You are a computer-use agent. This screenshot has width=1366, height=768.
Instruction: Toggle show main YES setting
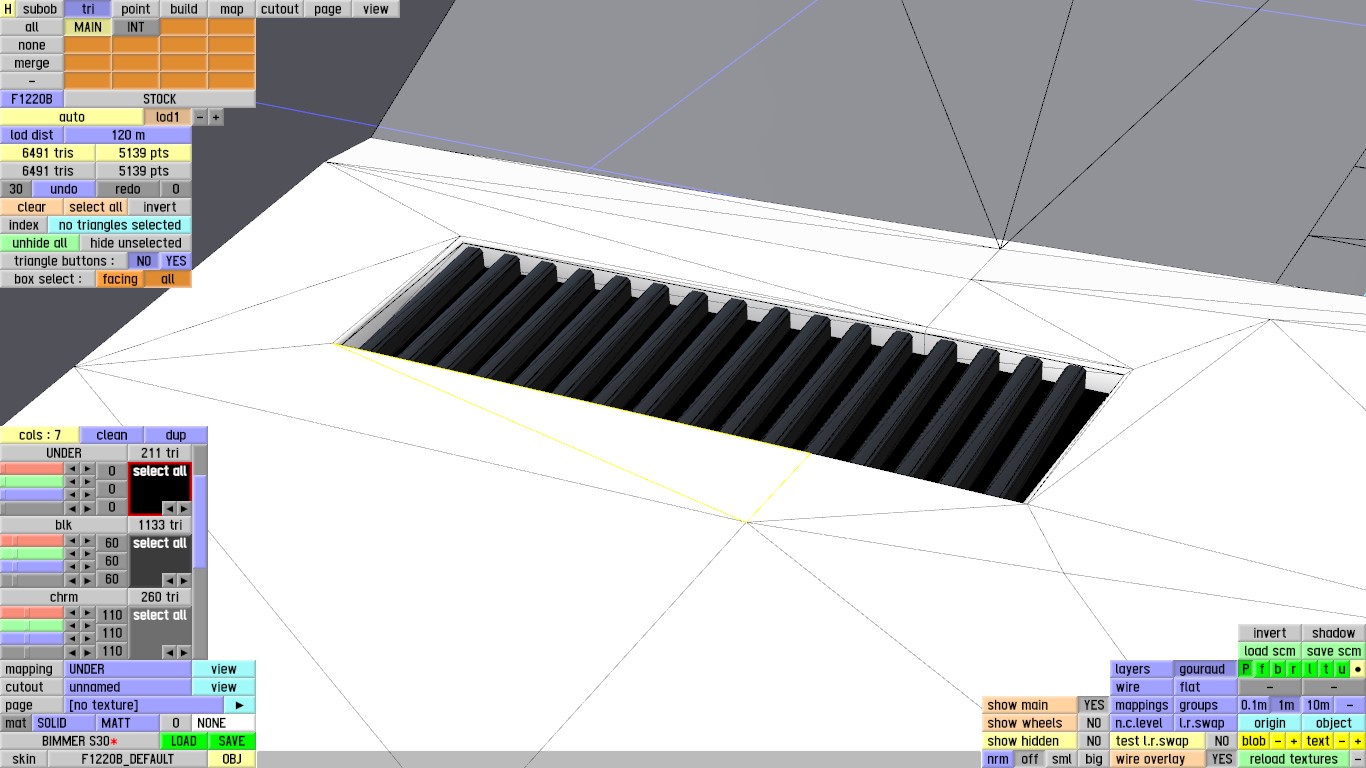point(1094,705)
